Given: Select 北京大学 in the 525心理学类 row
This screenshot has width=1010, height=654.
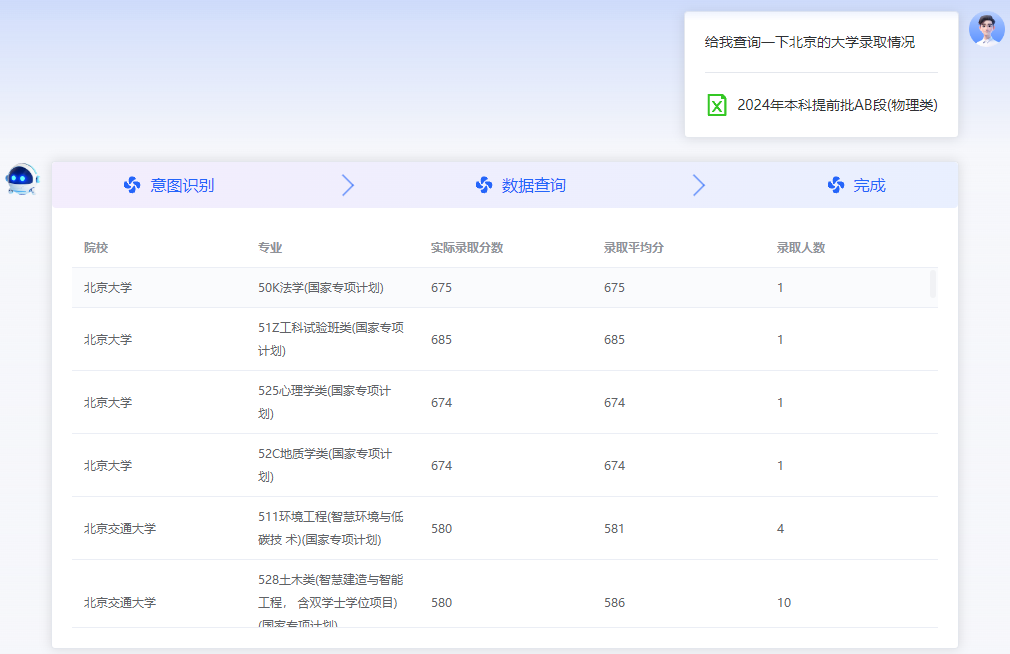Looking at the screenshot, I should coord(108,403).
